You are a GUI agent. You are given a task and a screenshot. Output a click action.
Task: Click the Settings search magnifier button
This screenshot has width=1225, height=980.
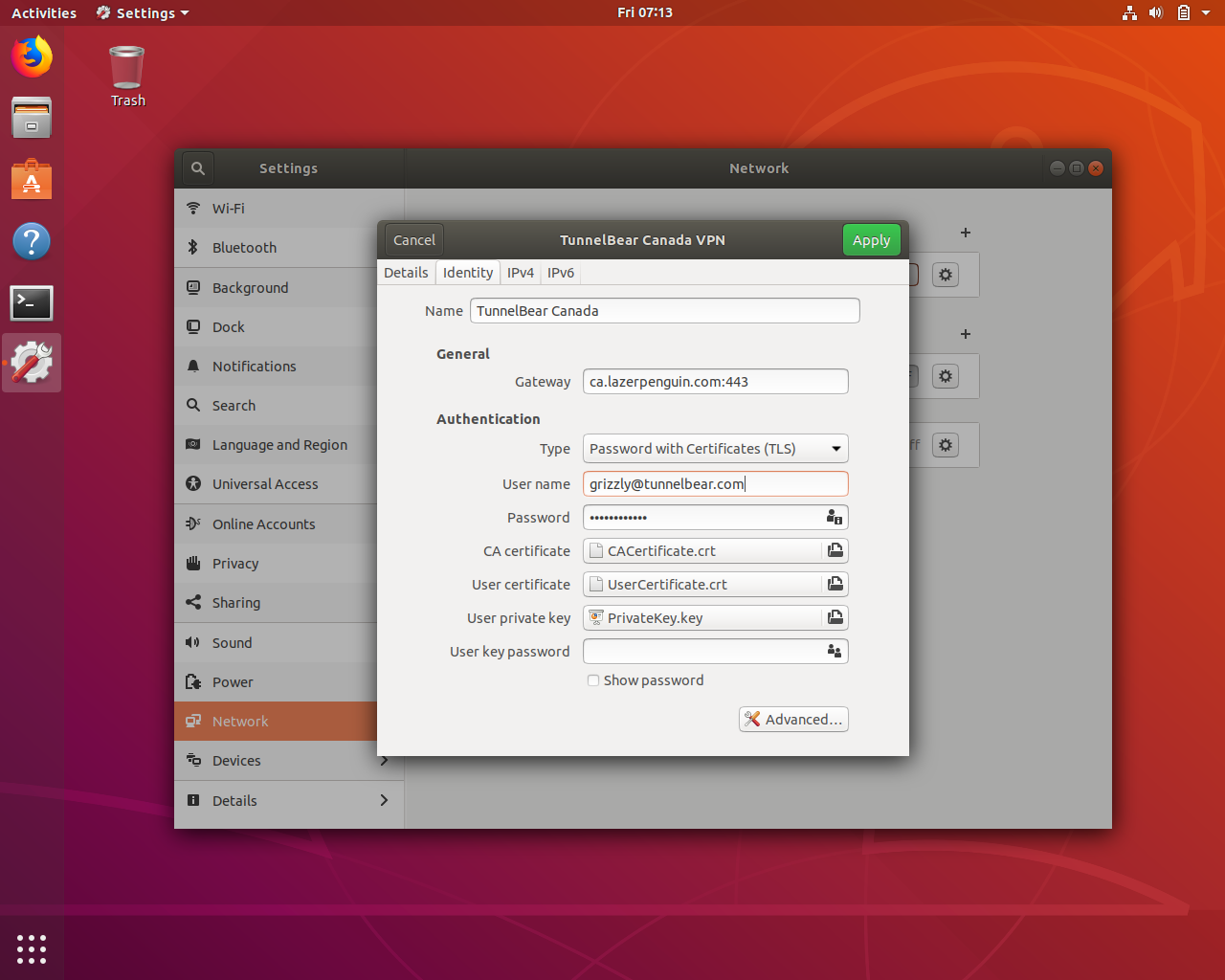[197, 168]
